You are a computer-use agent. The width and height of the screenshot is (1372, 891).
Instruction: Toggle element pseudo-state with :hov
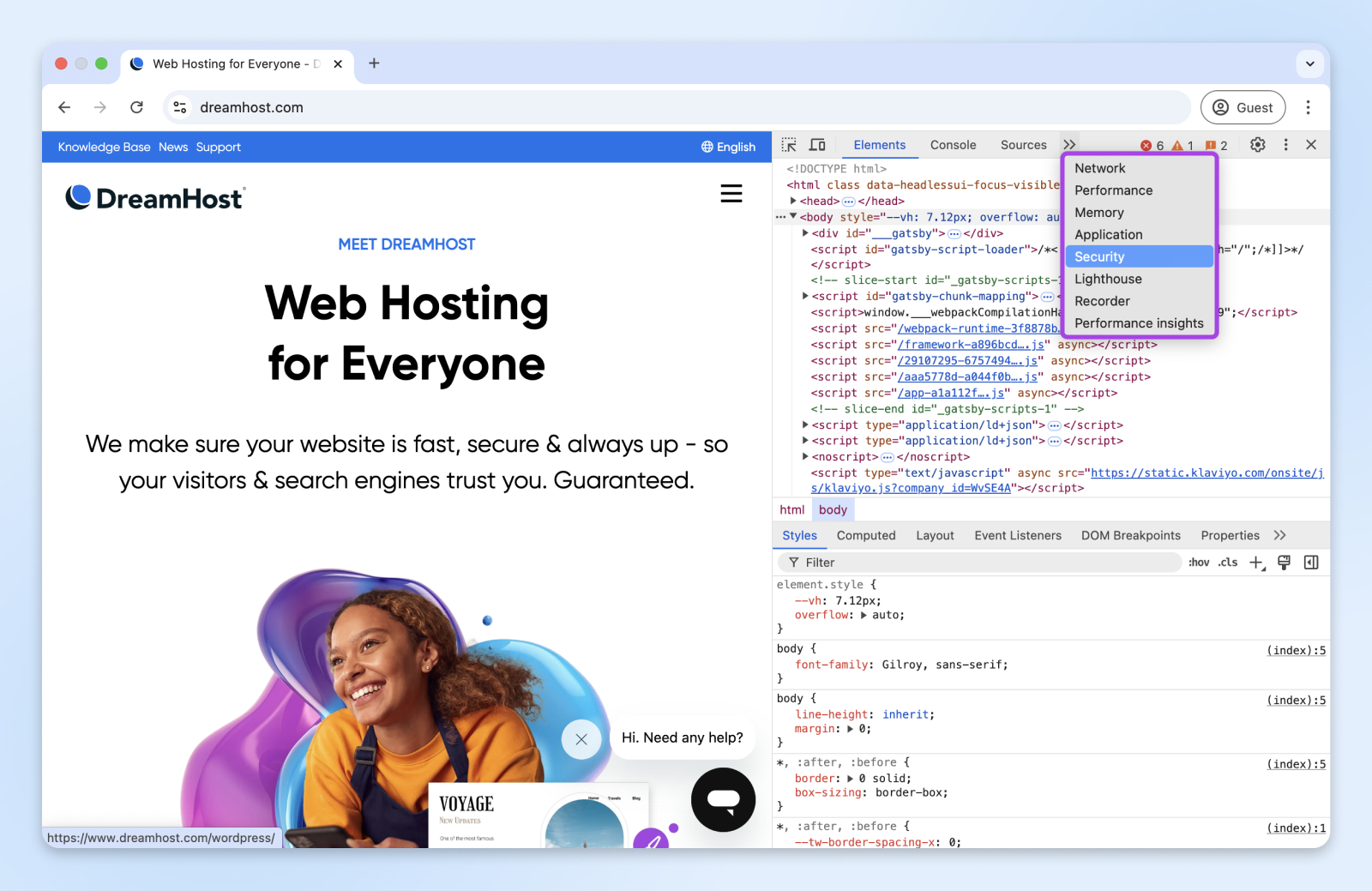coord(1198,562)
